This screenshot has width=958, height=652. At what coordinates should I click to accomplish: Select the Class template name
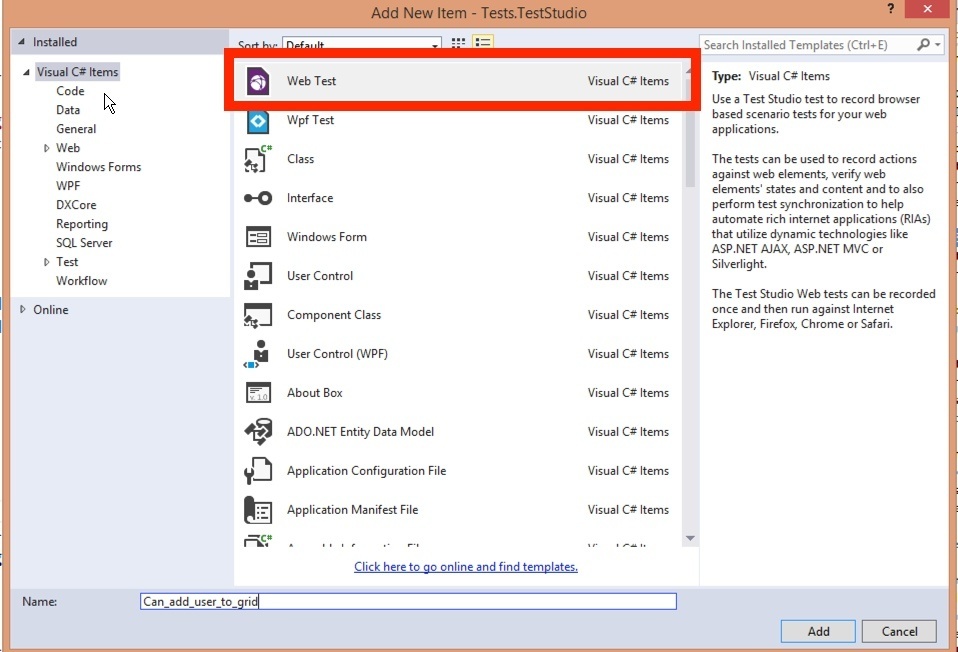301,159
